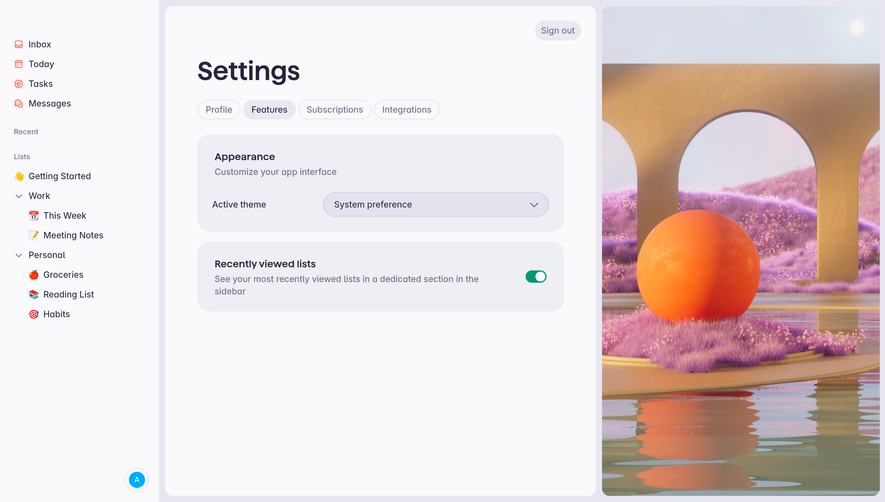Go to Today view
This screenshot has width=885, height=502.
[41, 64]
